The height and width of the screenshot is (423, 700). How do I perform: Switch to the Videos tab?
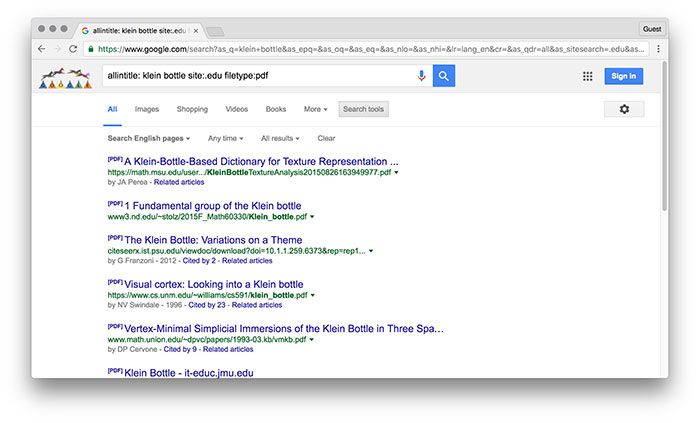[x=237, y=109]
